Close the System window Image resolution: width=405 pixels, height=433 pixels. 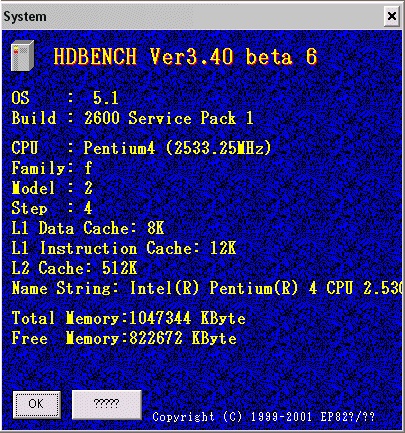[392, 16]
